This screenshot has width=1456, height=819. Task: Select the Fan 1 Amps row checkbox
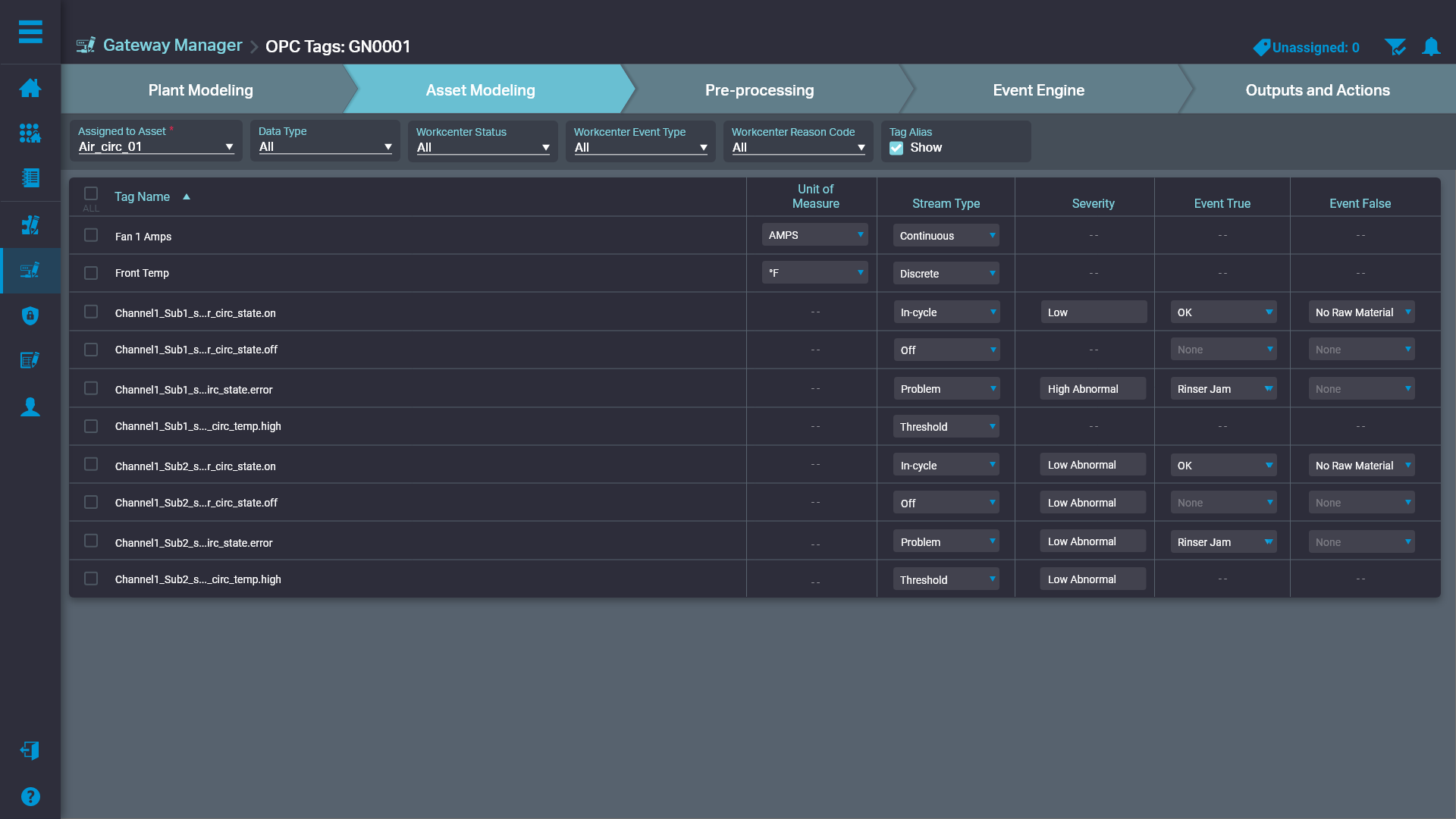91,235
